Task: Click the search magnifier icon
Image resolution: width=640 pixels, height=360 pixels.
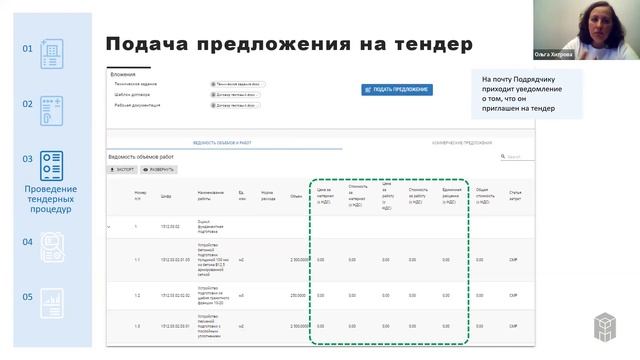Action: [503, 156]
